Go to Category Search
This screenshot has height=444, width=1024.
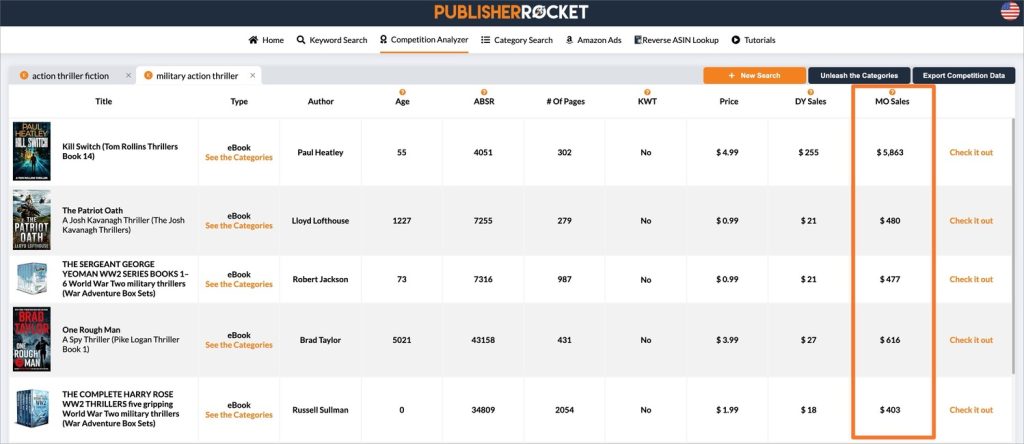(517, 40)
